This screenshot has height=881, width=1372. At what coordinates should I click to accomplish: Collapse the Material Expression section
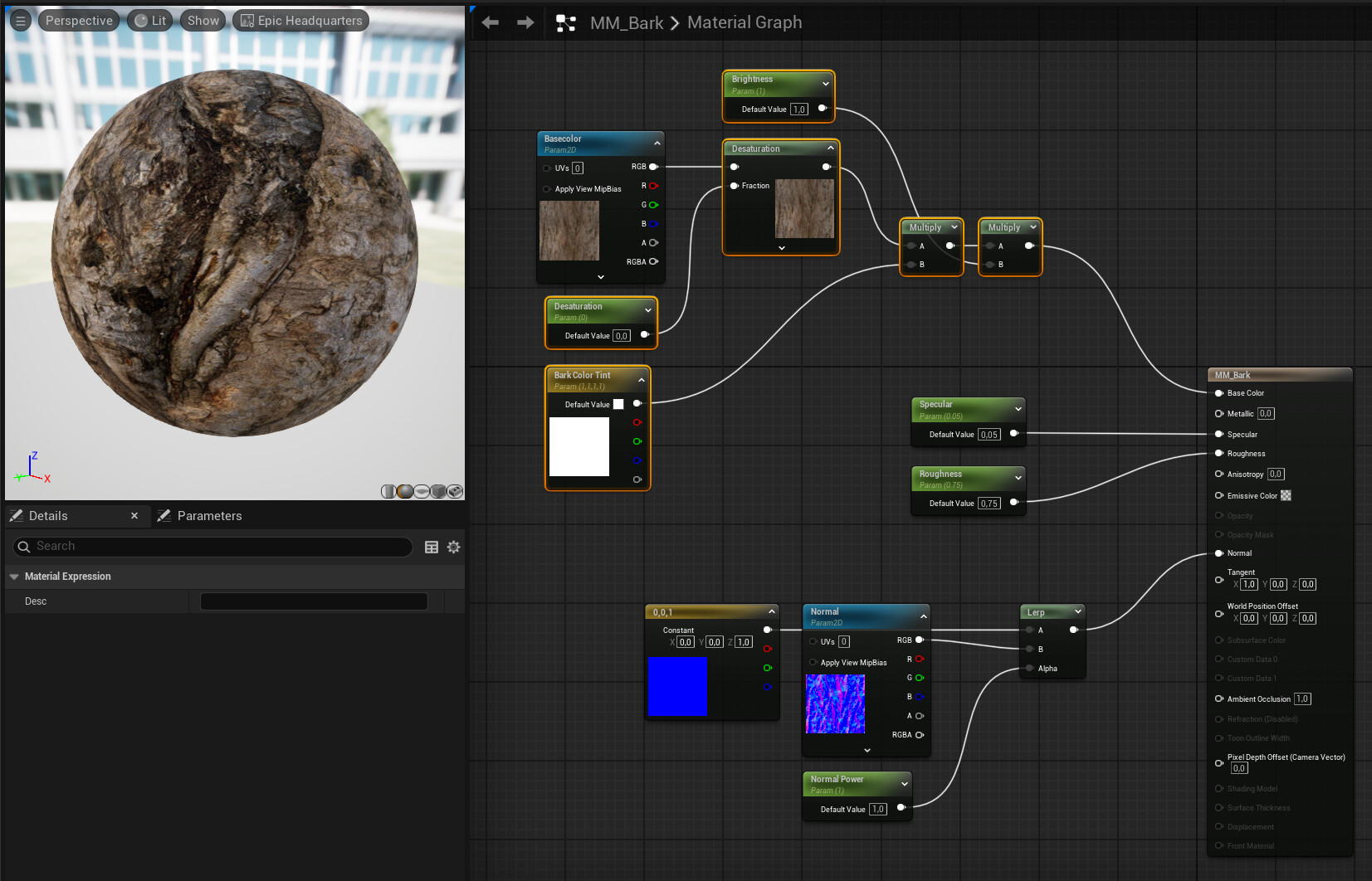click(x=14, y=577)
